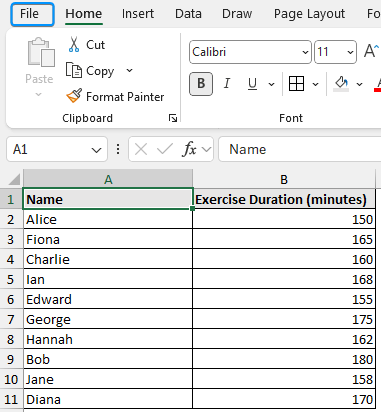381x412 pixels.
Task: Expand the Copy options arrow
Action: 129,70
